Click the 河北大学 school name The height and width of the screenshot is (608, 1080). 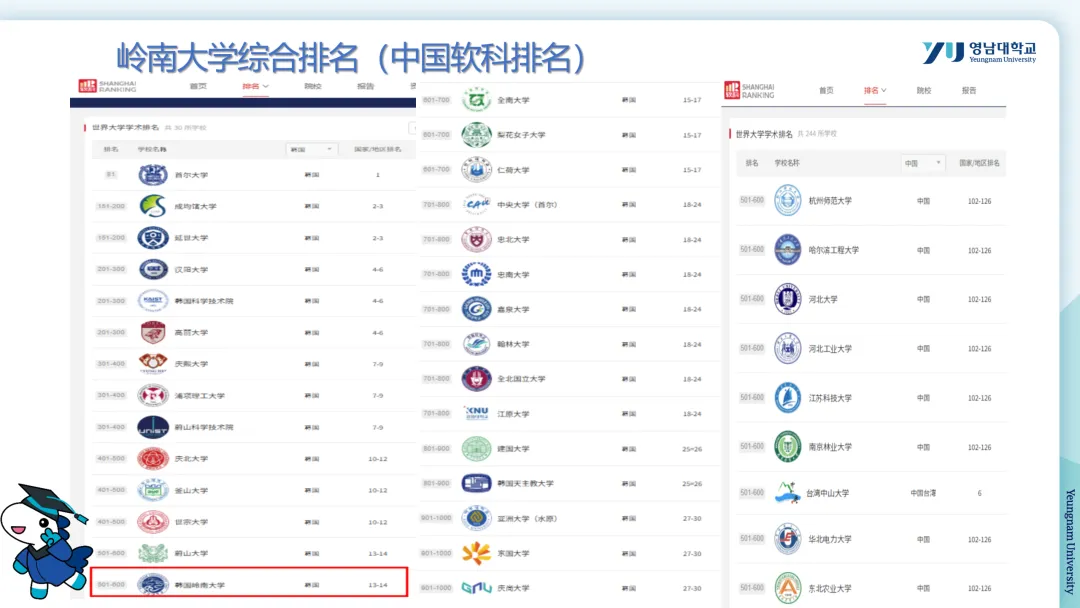coord(822,300)
